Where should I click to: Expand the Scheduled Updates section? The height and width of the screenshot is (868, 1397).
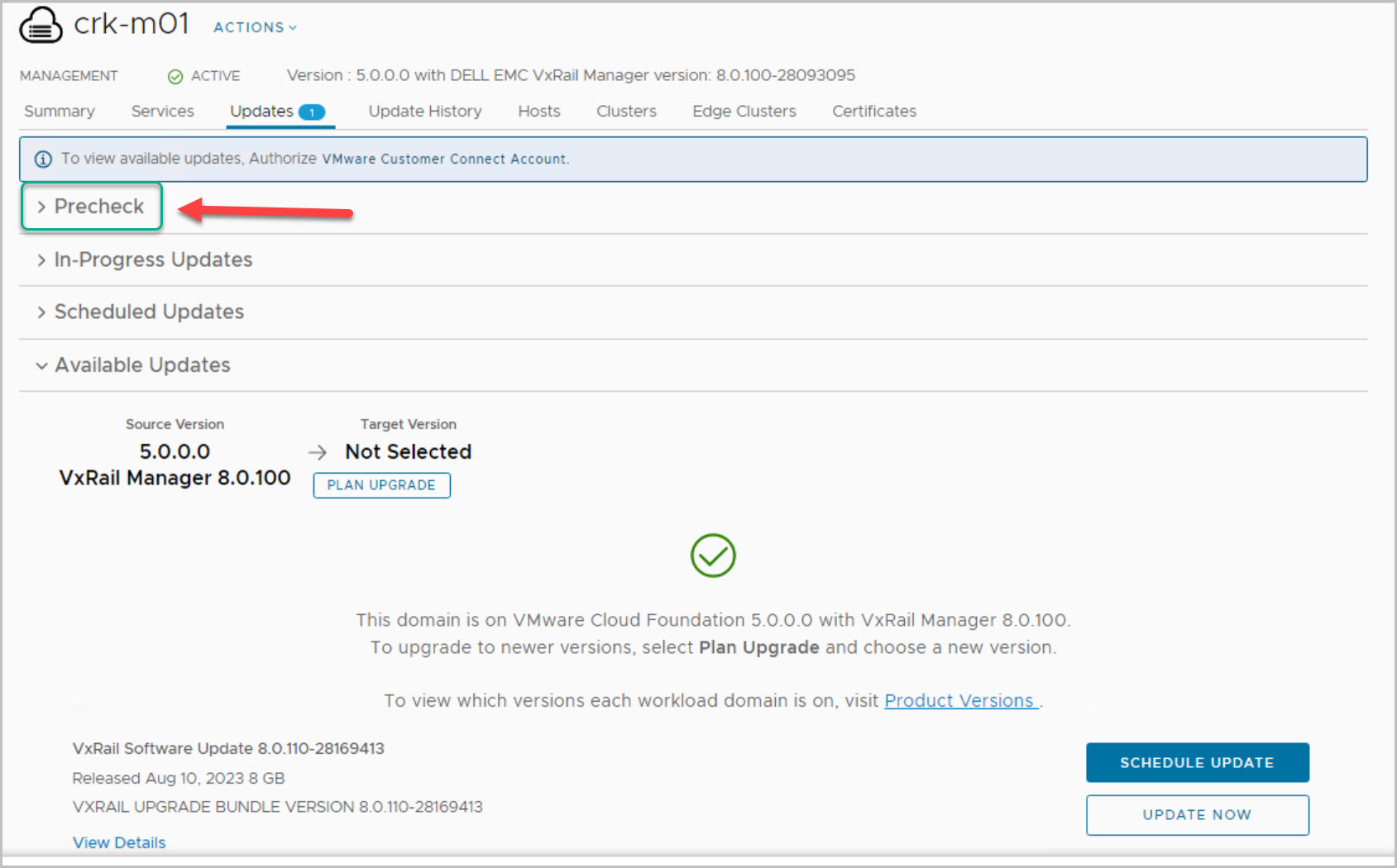[x=141, y=312]
